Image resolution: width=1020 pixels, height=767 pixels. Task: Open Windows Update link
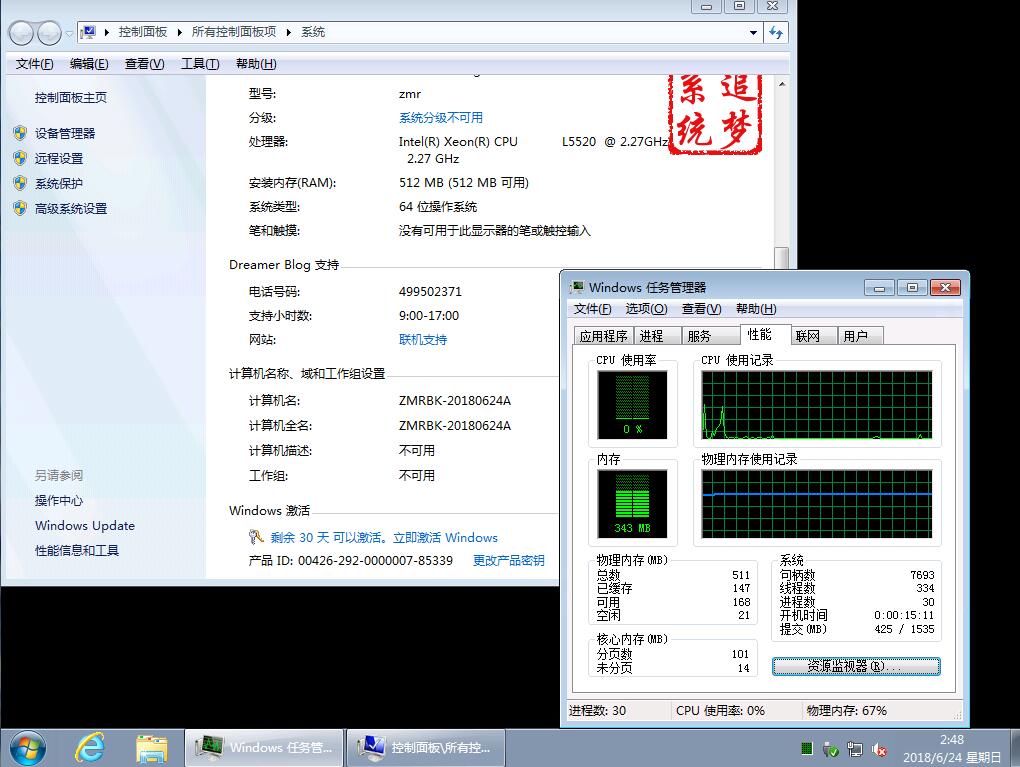point(85,526)
